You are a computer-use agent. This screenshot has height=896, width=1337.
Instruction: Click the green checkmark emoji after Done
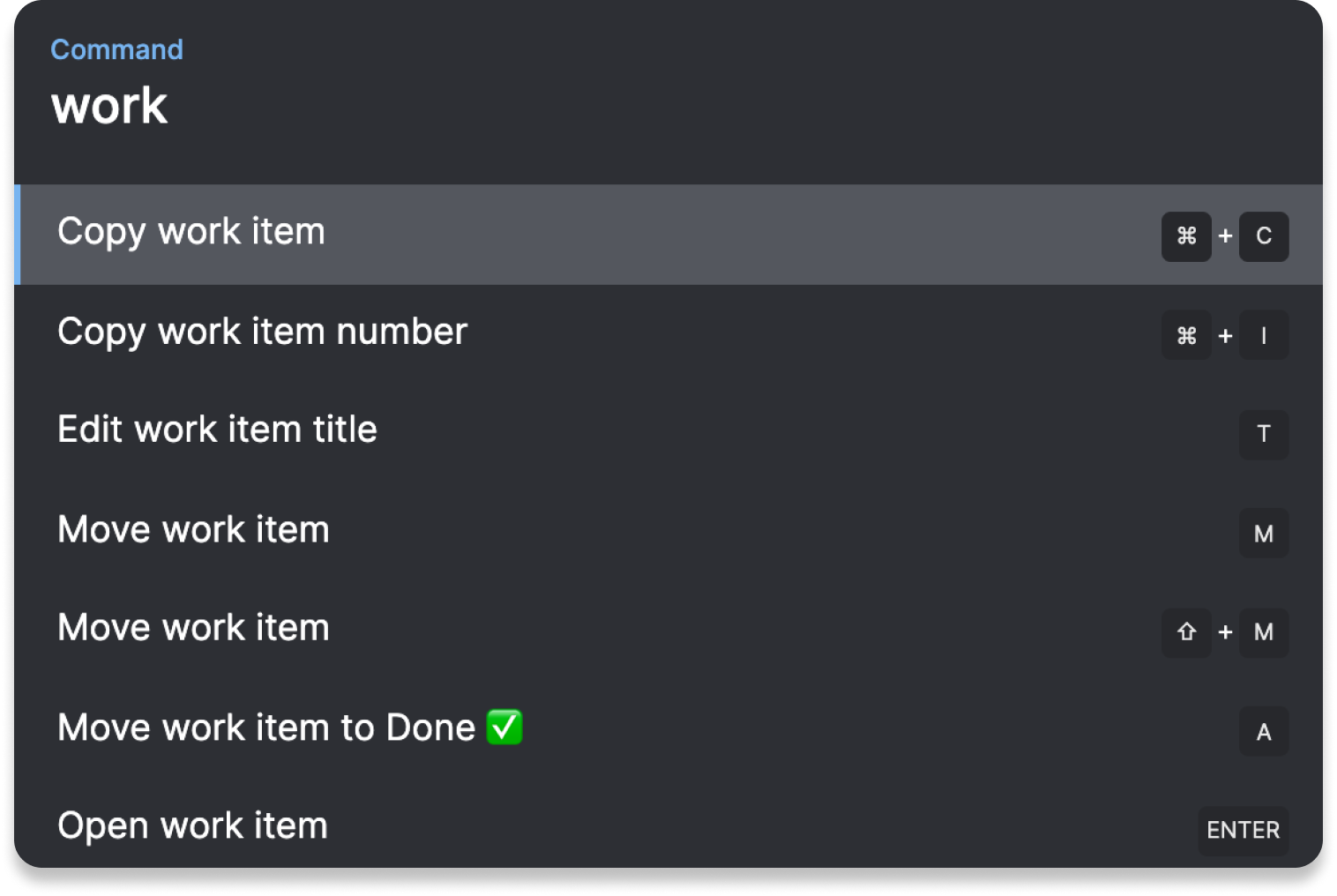[x=504, y=728]
